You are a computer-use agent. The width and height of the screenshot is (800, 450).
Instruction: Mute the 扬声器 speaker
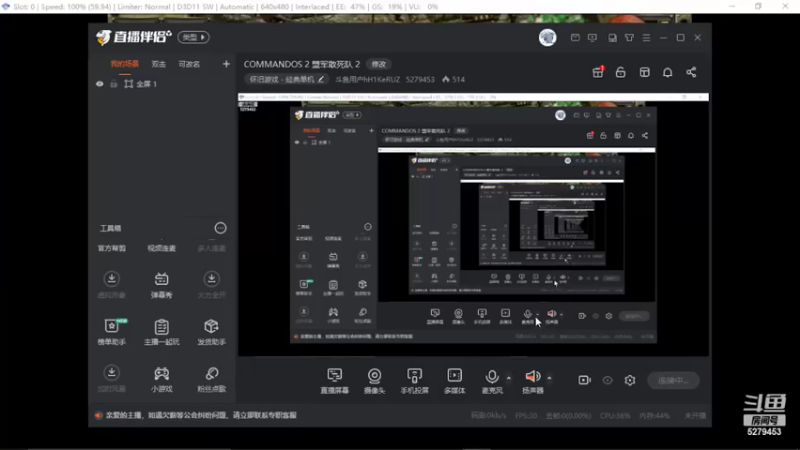(533, 381)
